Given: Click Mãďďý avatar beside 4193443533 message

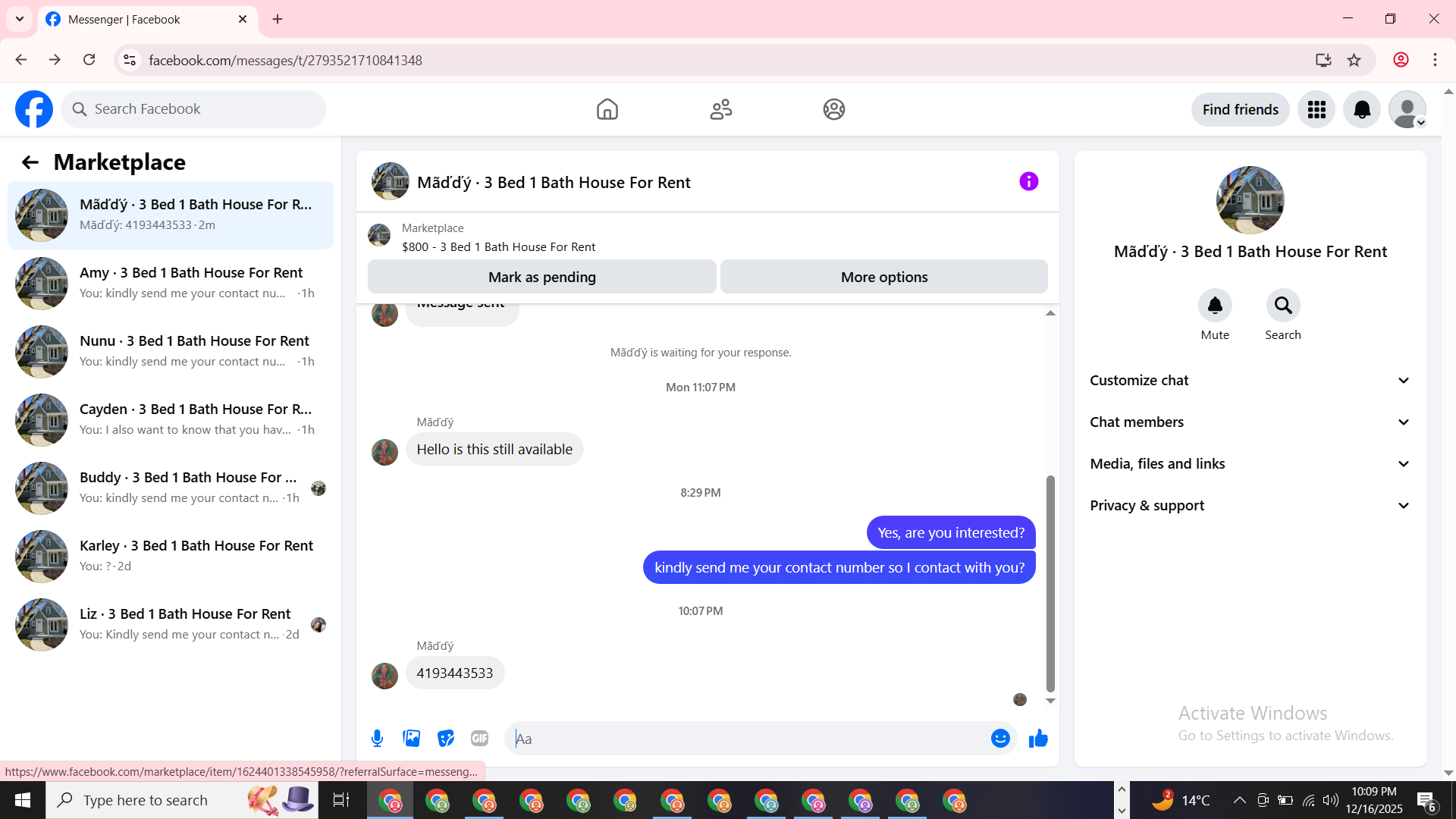Looking at the screenshot, I should [x=384, y=676].
